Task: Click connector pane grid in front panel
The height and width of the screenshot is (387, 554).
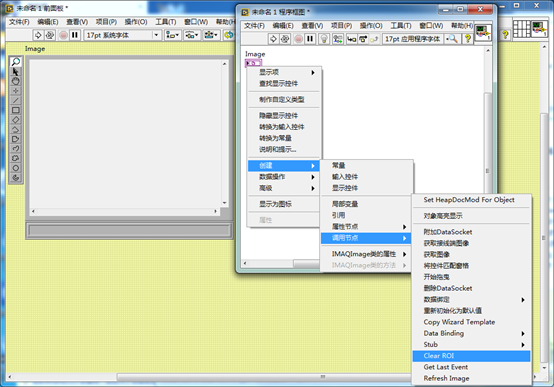Action: point(521,29)
